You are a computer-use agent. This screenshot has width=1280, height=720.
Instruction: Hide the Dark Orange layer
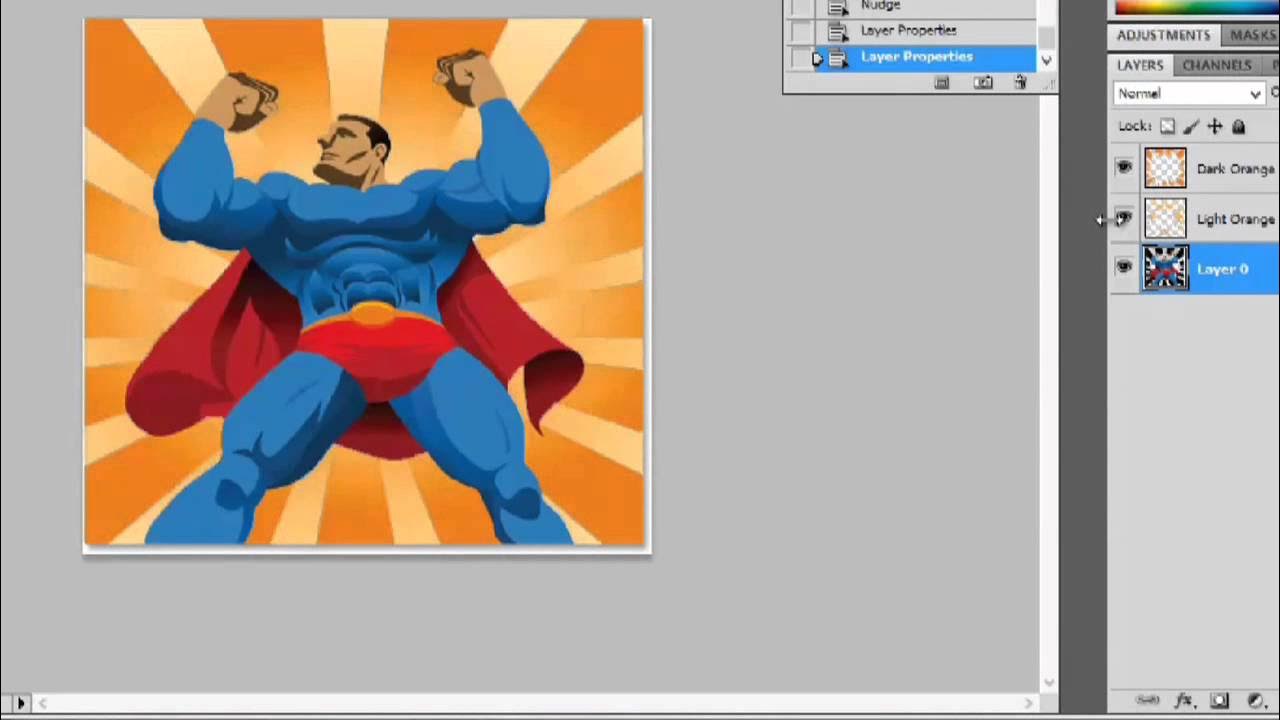click(x=1124, y=168)
